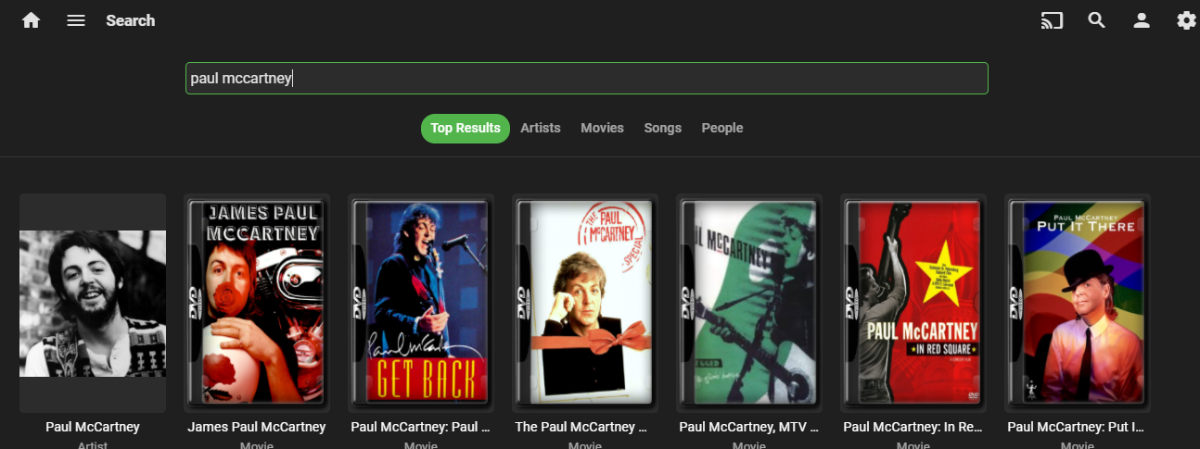The image size is (1200, 449).
Task: Select the Top Results tab
Action: [465, 128]
